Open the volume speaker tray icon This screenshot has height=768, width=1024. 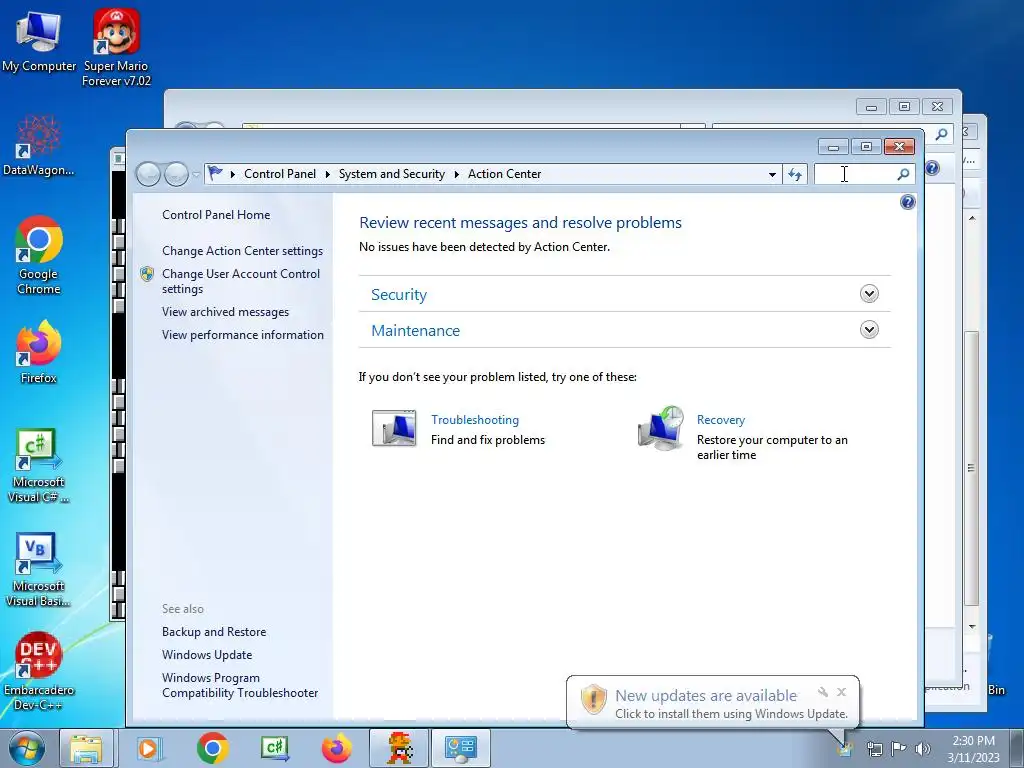[922, 749]
